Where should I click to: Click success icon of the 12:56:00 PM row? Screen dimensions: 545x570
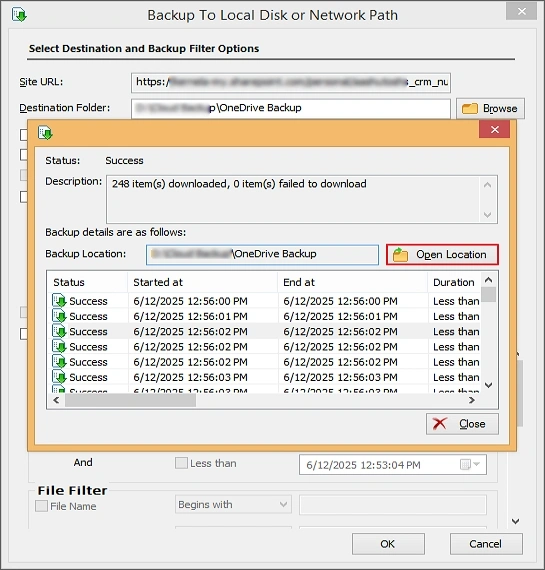pos(59,301)
